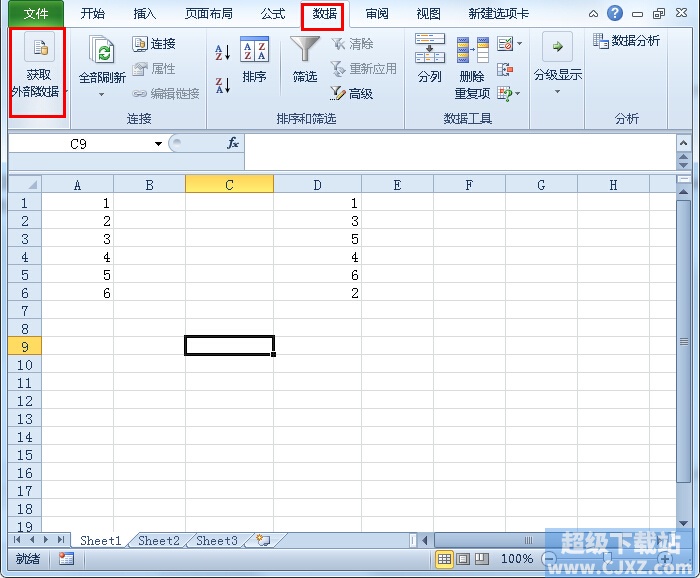Open Connections (连接) in the ribbon

tap(154, 44)
